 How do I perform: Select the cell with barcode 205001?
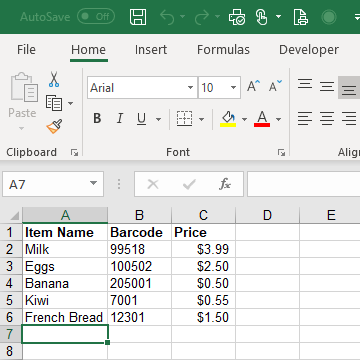[x=140, y=283]
